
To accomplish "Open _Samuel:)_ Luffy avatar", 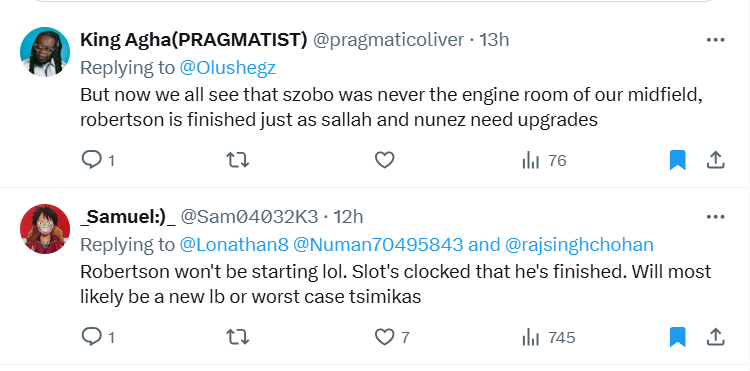I will point(45,229).
